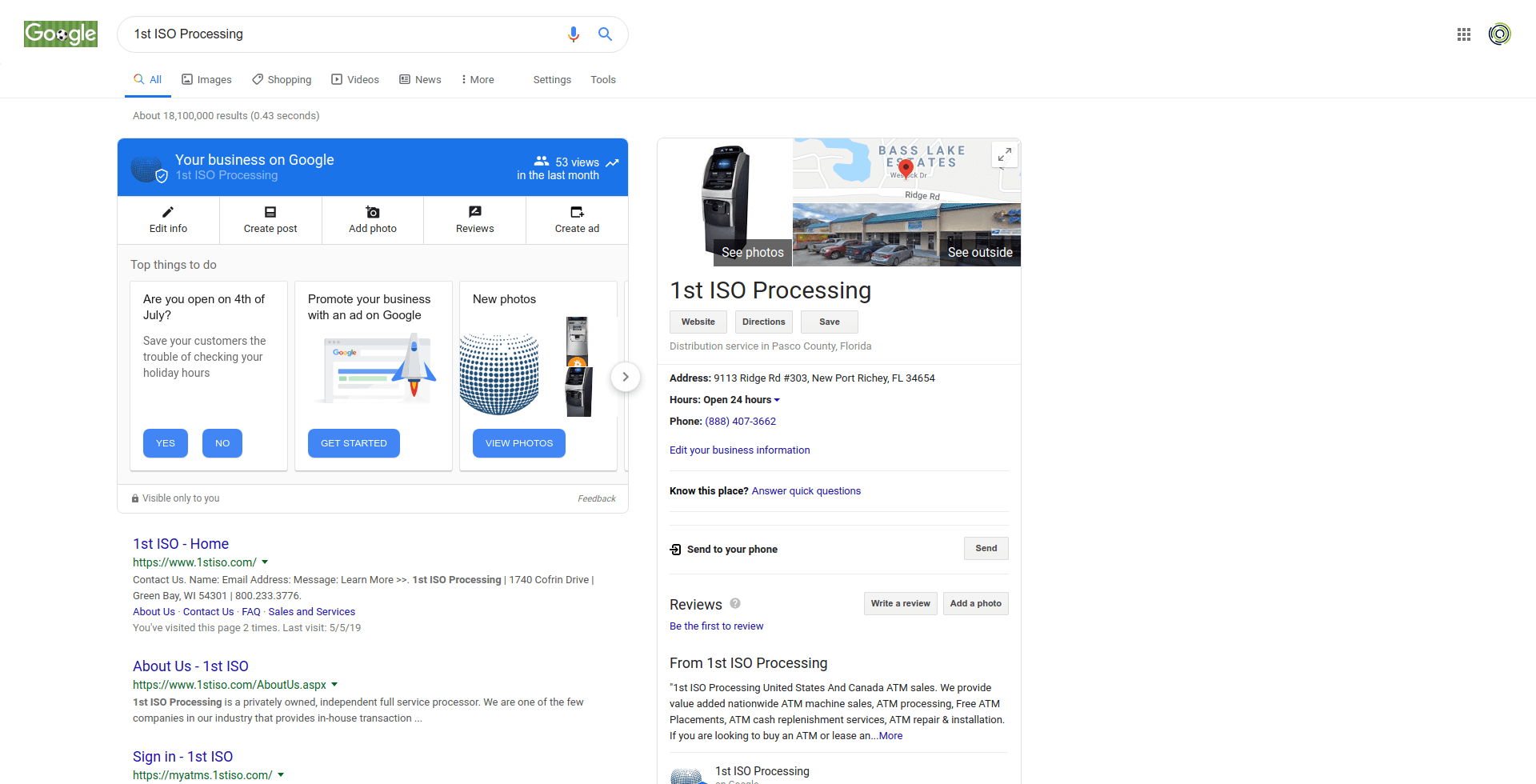Open the Sales and Services sitelink
The height and width of the screenshot is (784, 1536).
[312, 612]
